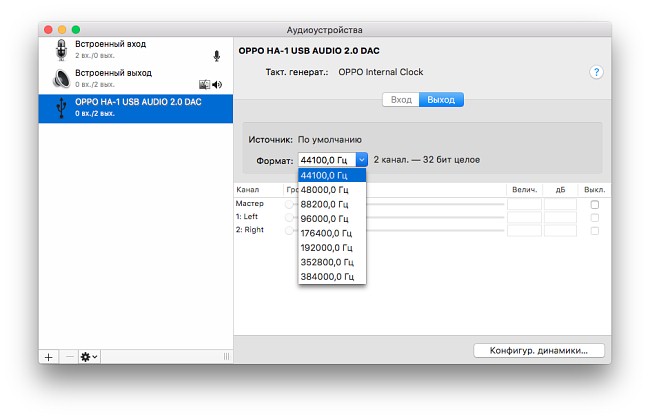
Task: Click the Мастер Велич. value field
Action: point(524,204)
